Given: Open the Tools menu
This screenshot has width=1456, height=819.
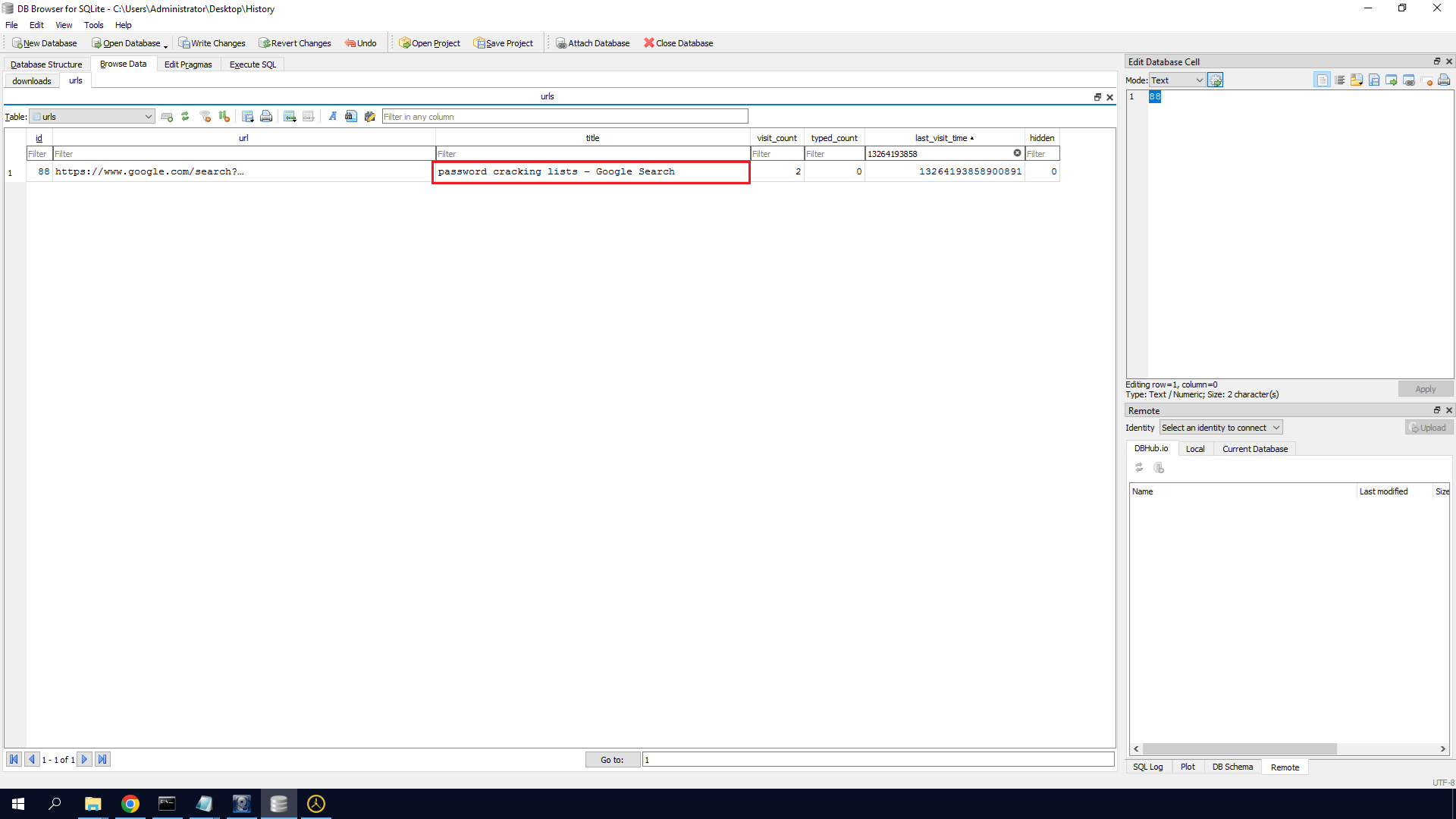Looking at the screenshot, I should click(94, 25).
